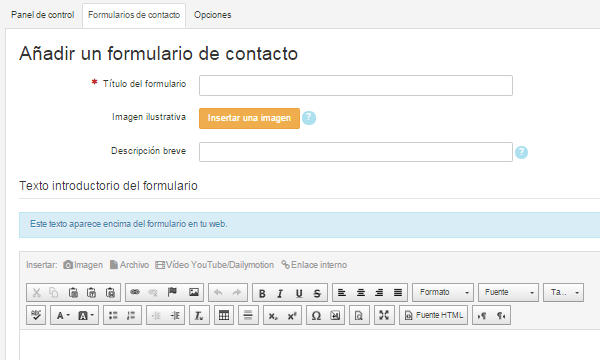Image resolution: width=600 pixels, height=360 pixels.
Task: Open the Ta... font size dropdown
Action: click(564, 293)
